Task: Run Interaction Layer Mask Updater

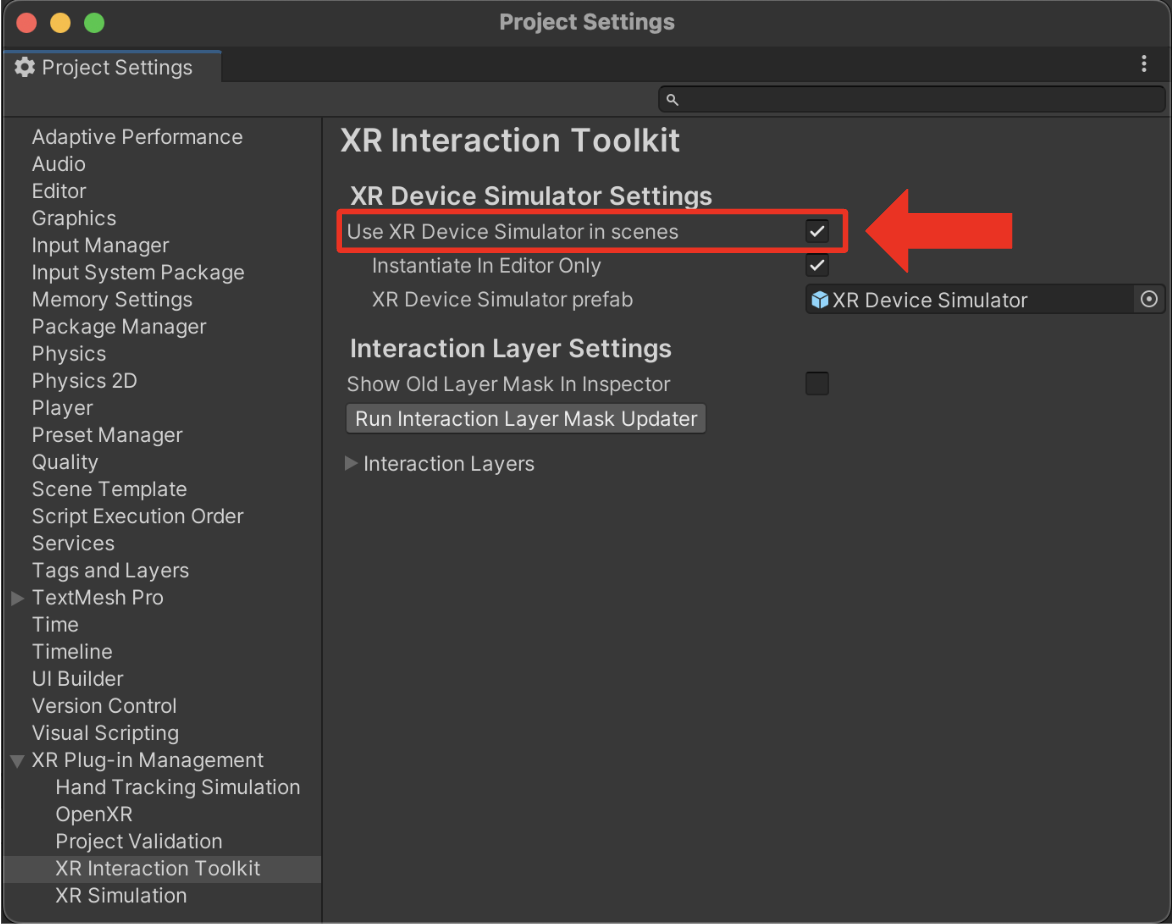Action: (x=525, y=419)
